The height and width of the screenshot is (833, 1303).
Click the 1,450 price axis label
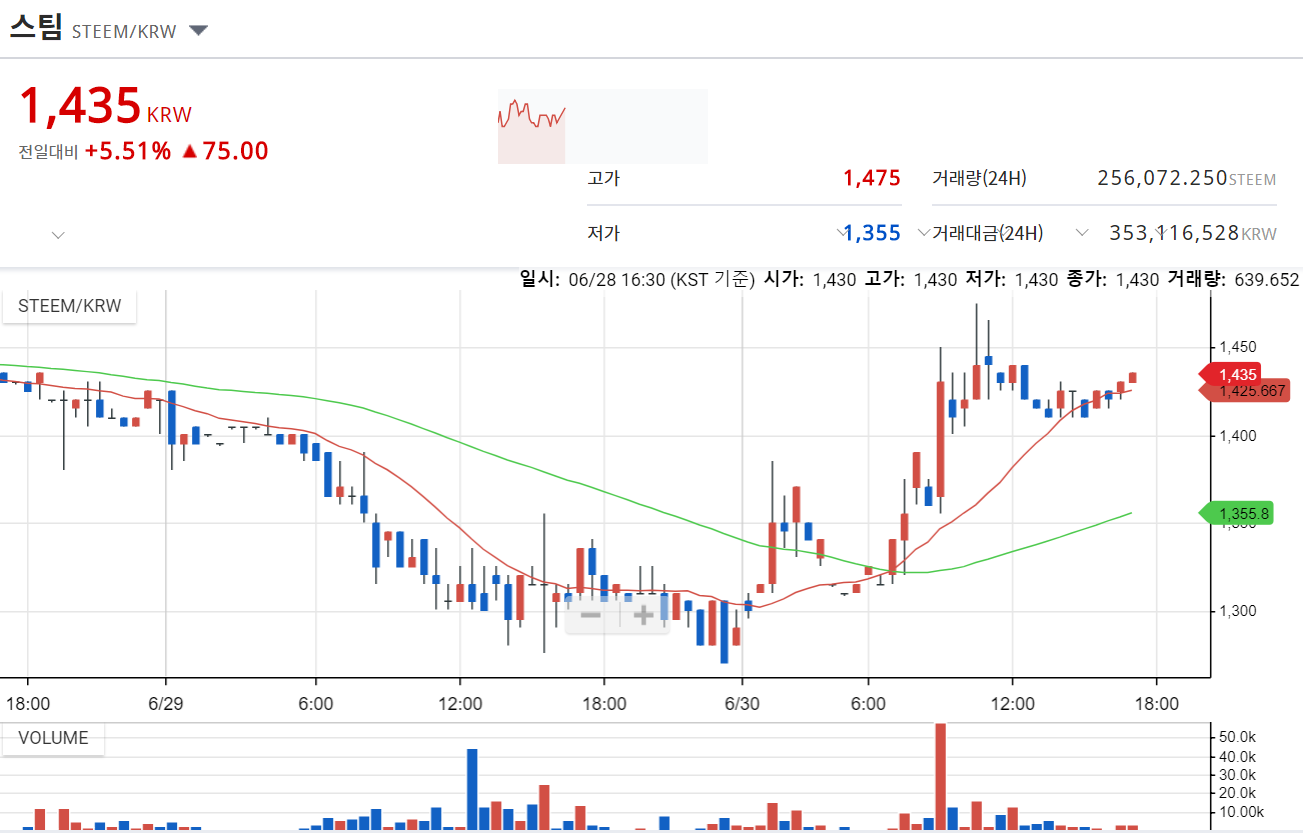pos(1238,347)
